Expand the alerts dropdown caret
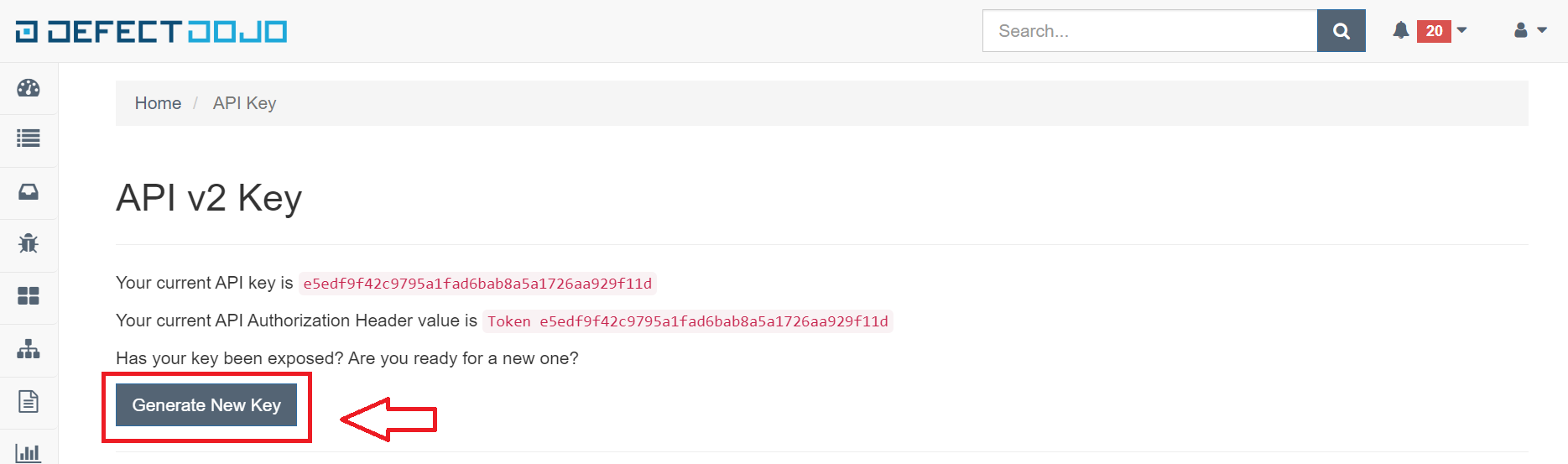 [1461, 30]
